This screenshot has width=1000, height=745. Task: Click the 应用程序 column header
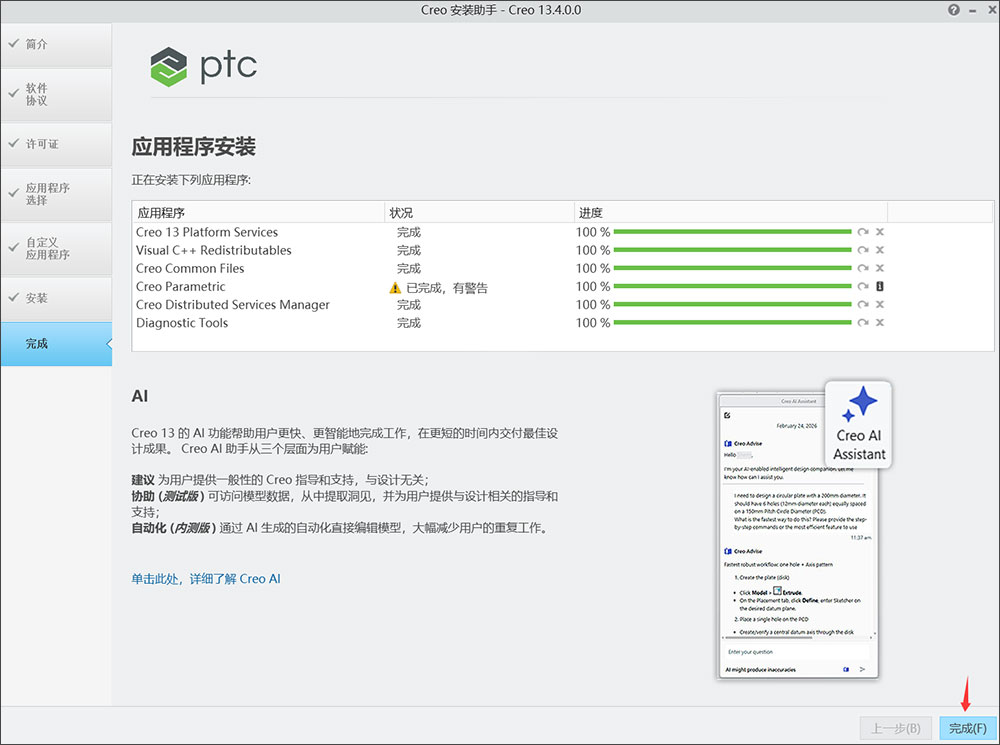[258, 212]
